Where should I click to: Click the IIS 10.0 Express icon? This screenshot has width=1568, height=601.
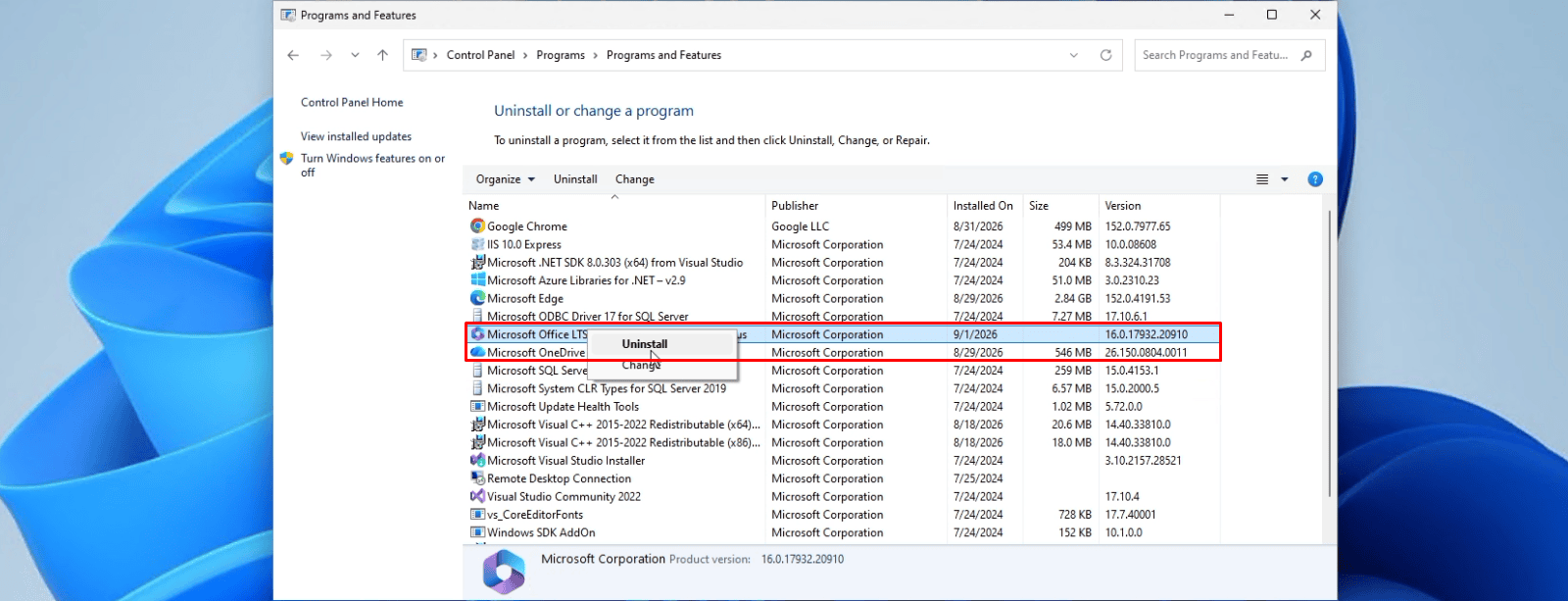477,244
